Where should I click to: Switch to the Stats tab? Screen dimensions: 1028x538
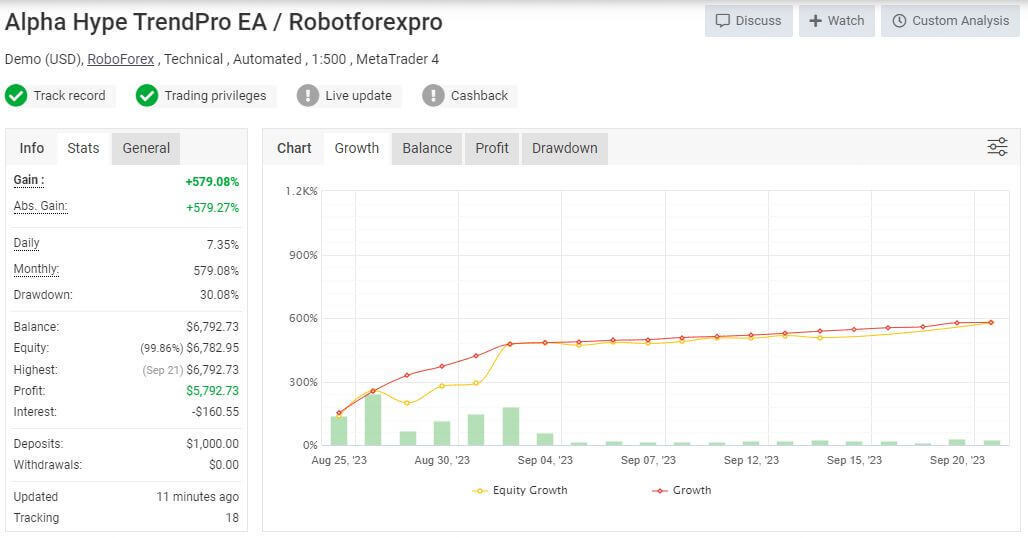pyautogui.click(x=83, y=148)
